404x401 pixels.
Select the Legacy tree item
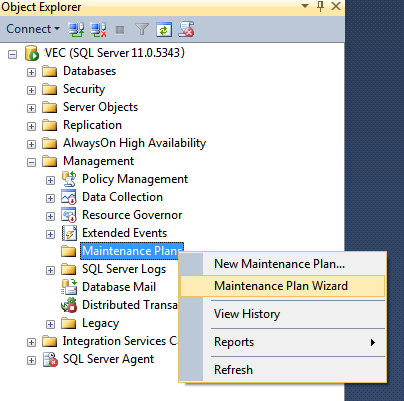pyautogui.click(x=100, y=323)
